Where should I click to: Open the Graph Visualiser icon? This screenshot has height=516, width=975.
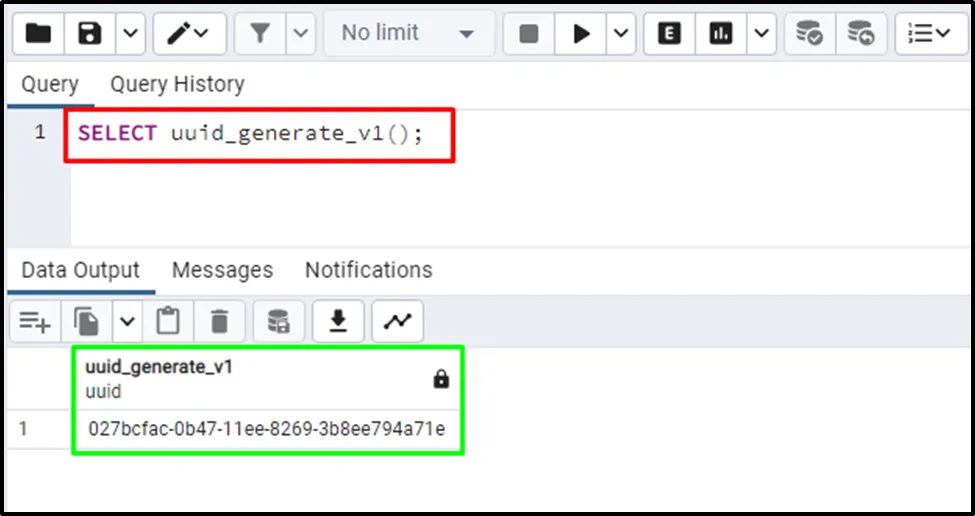(398, 321)
